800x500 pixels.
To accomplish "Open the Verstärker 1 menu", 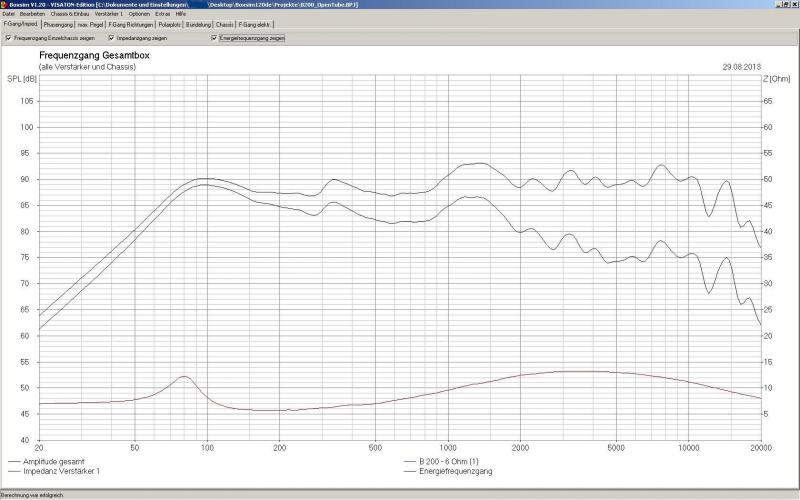I will point(109,14).
